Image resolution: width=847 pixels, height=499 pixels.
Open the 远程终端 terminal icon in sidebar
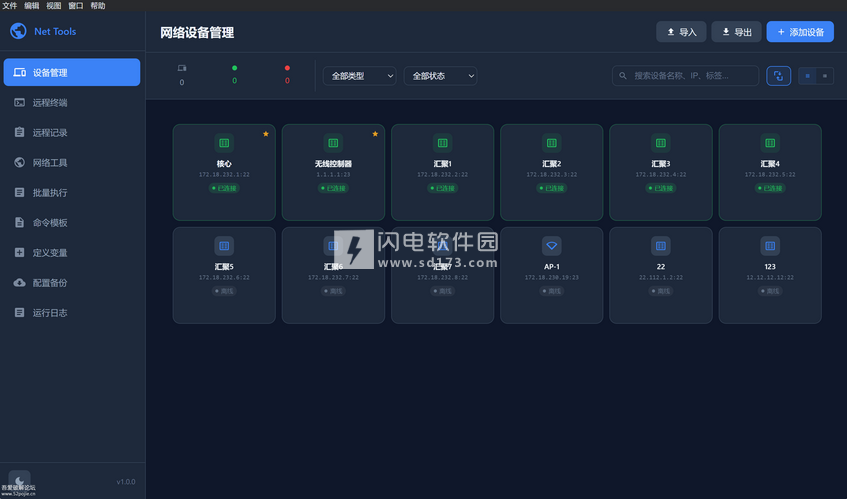click(20, 102)
